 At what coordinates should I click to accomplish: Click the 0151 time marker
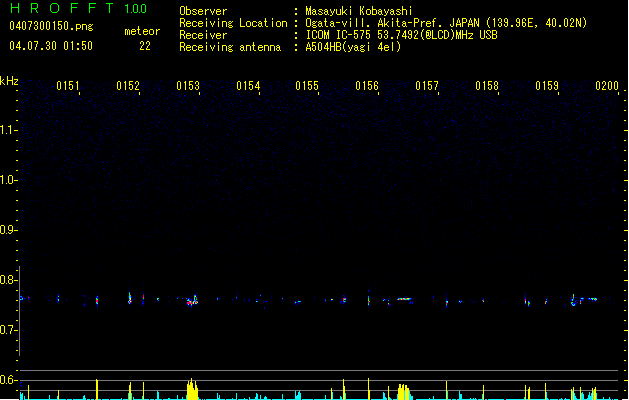68,86
